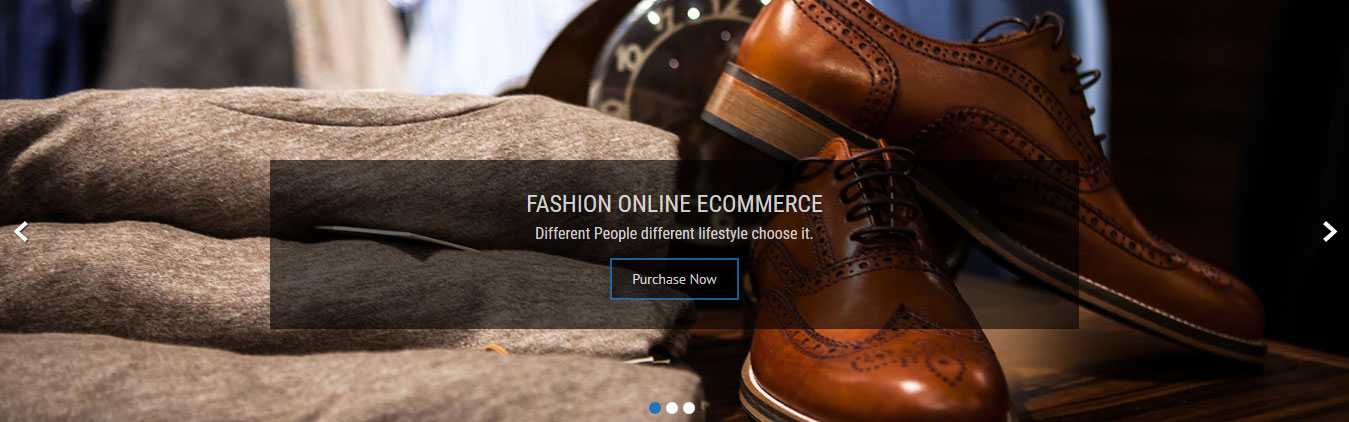1349x422 pixels.
Task: Open the shop via the blue-outlined Purchase button
Action: pos(674,279)
